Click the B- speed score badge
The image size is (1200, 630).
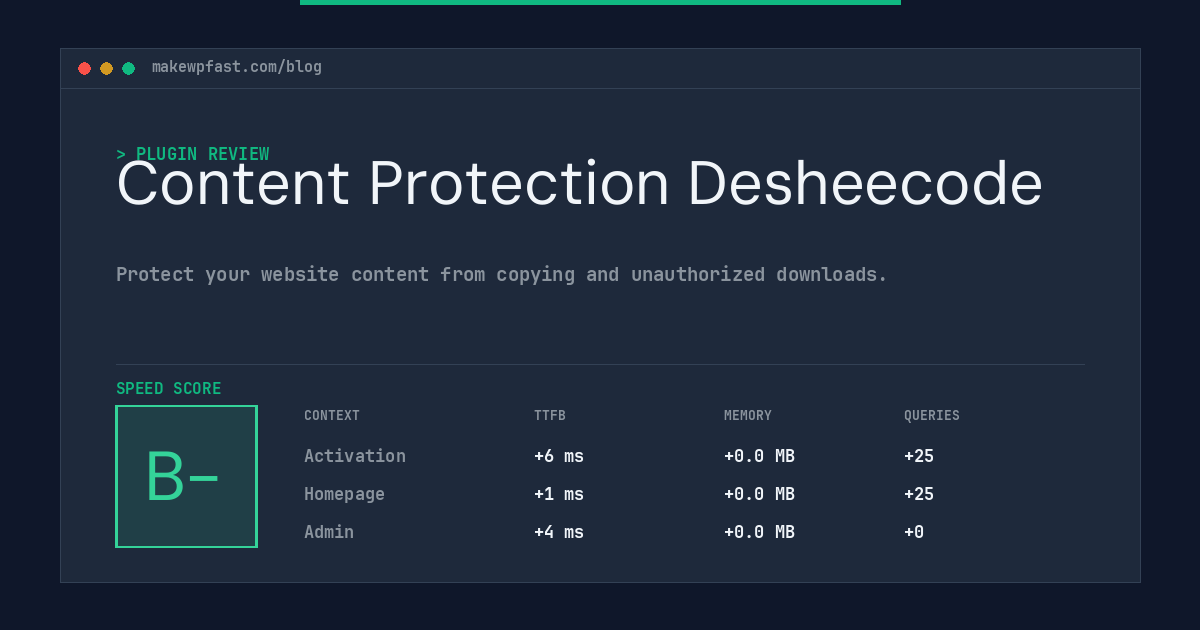tap(186, 476)
